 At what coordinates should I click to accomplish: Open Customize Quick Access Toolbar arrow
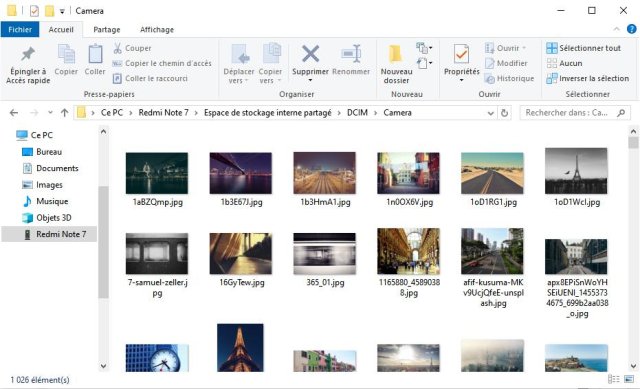pyautogui.click(x=62, y=11)
